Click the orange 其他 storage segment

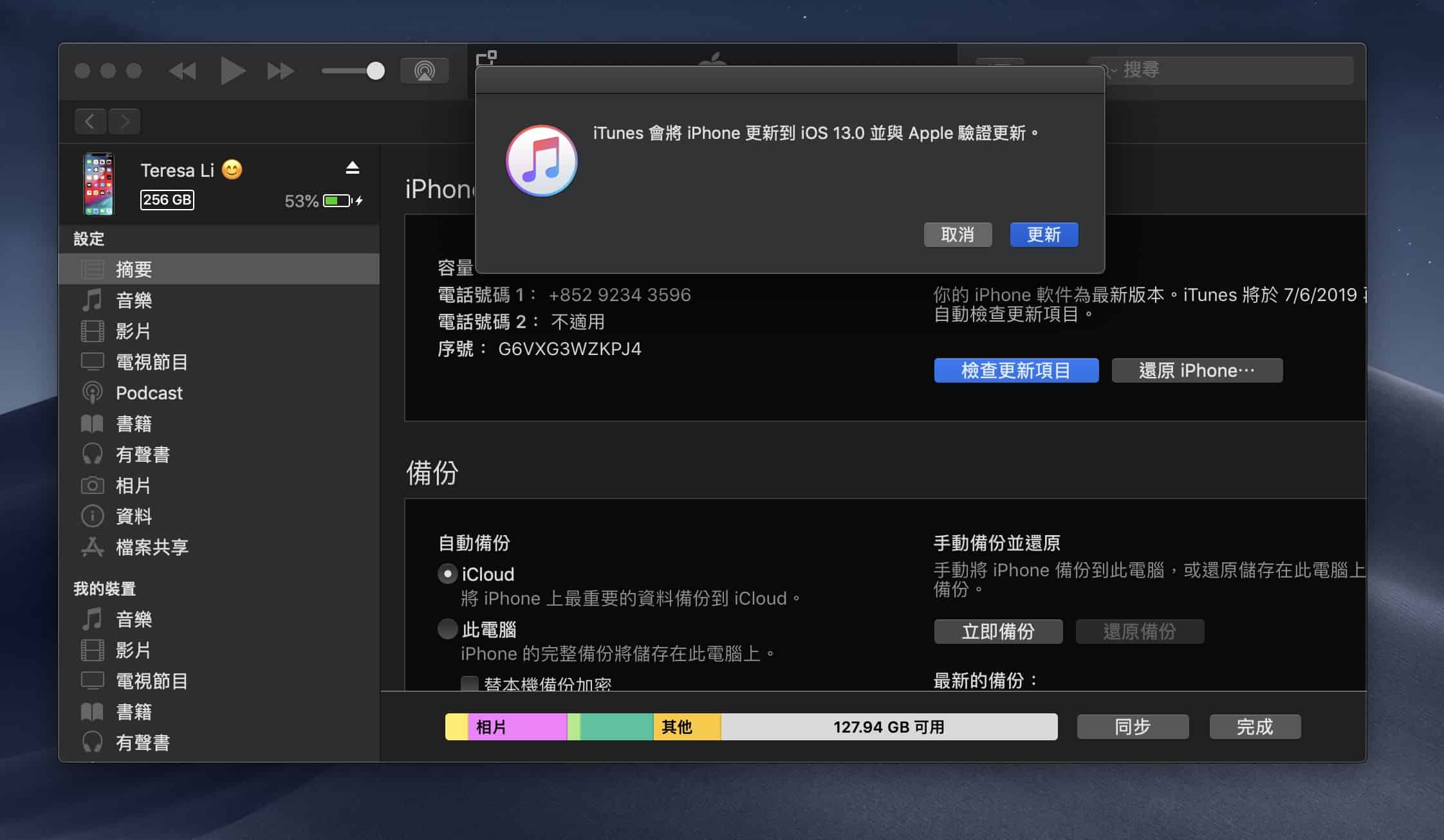[687, 727]
